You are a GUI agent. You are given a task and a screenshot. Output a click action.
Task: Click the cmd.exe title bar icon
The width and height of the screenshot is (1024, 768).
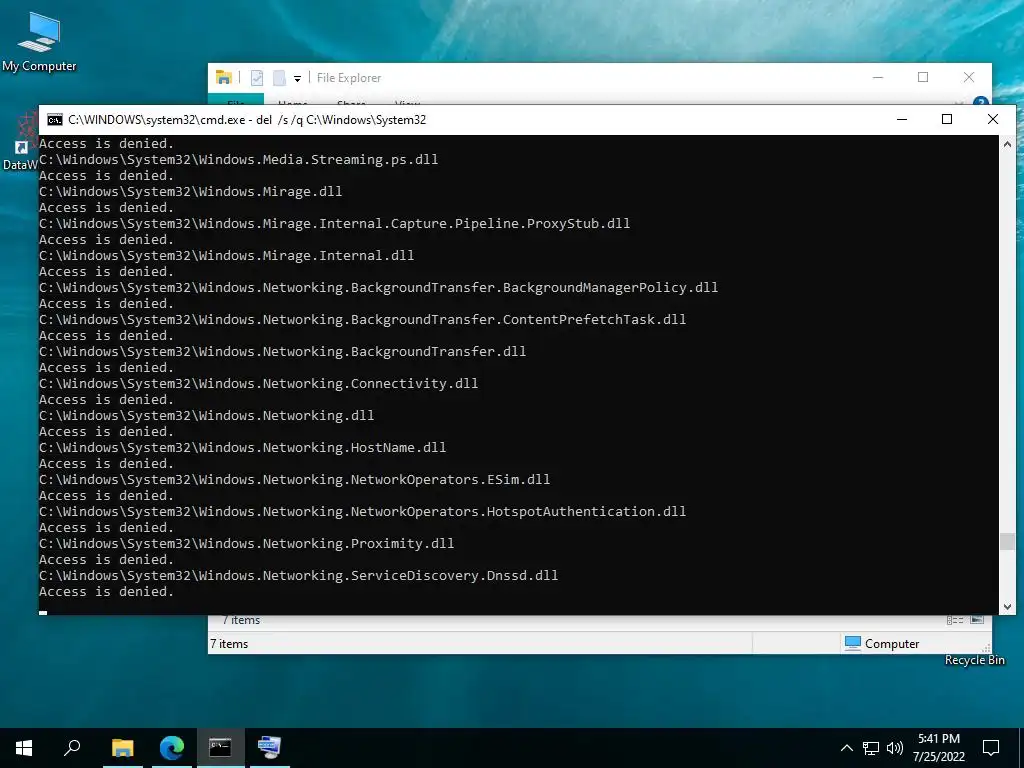tap(55, 120)
